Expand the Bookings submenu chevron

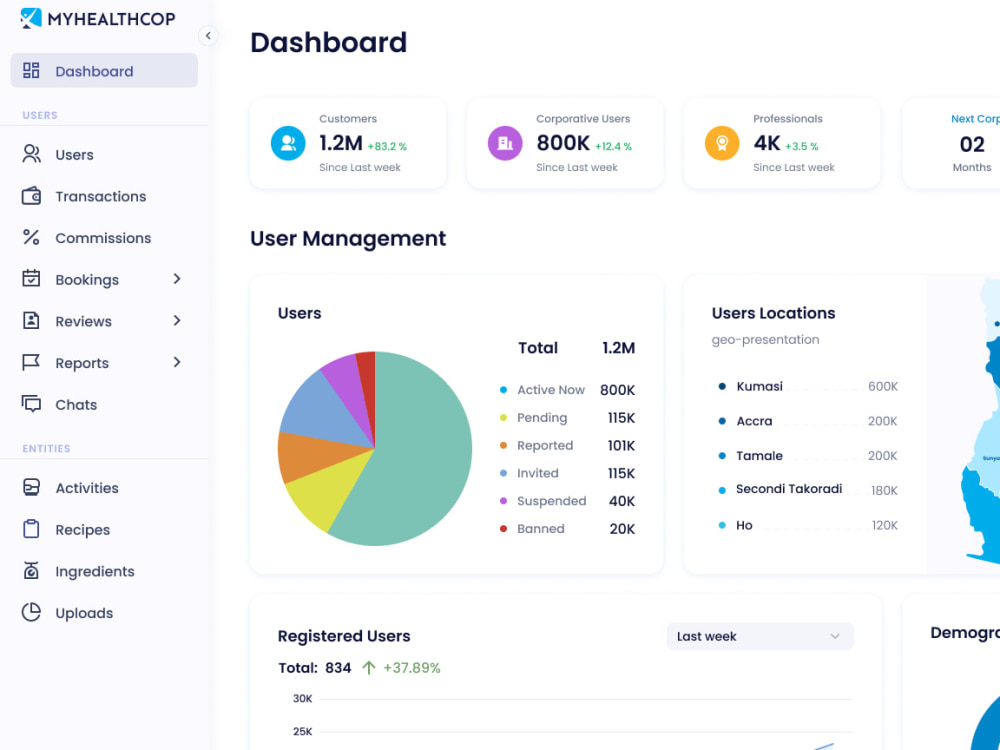point(177,279)
